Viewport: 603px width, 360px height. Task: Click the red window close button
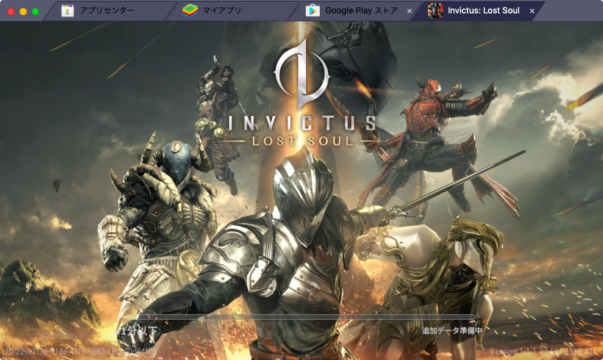(11, 12)
